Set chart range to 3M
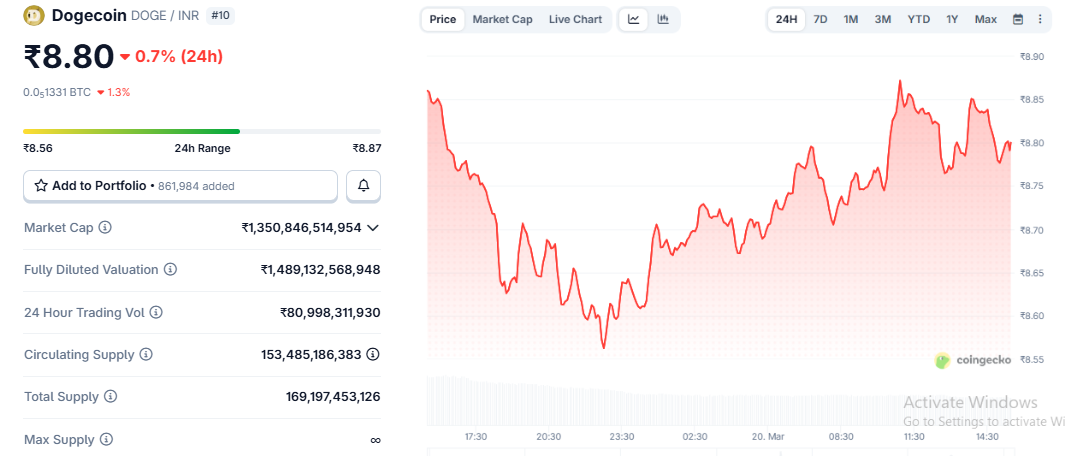This screenshot has height=456, width=1065. pos(882,19)
